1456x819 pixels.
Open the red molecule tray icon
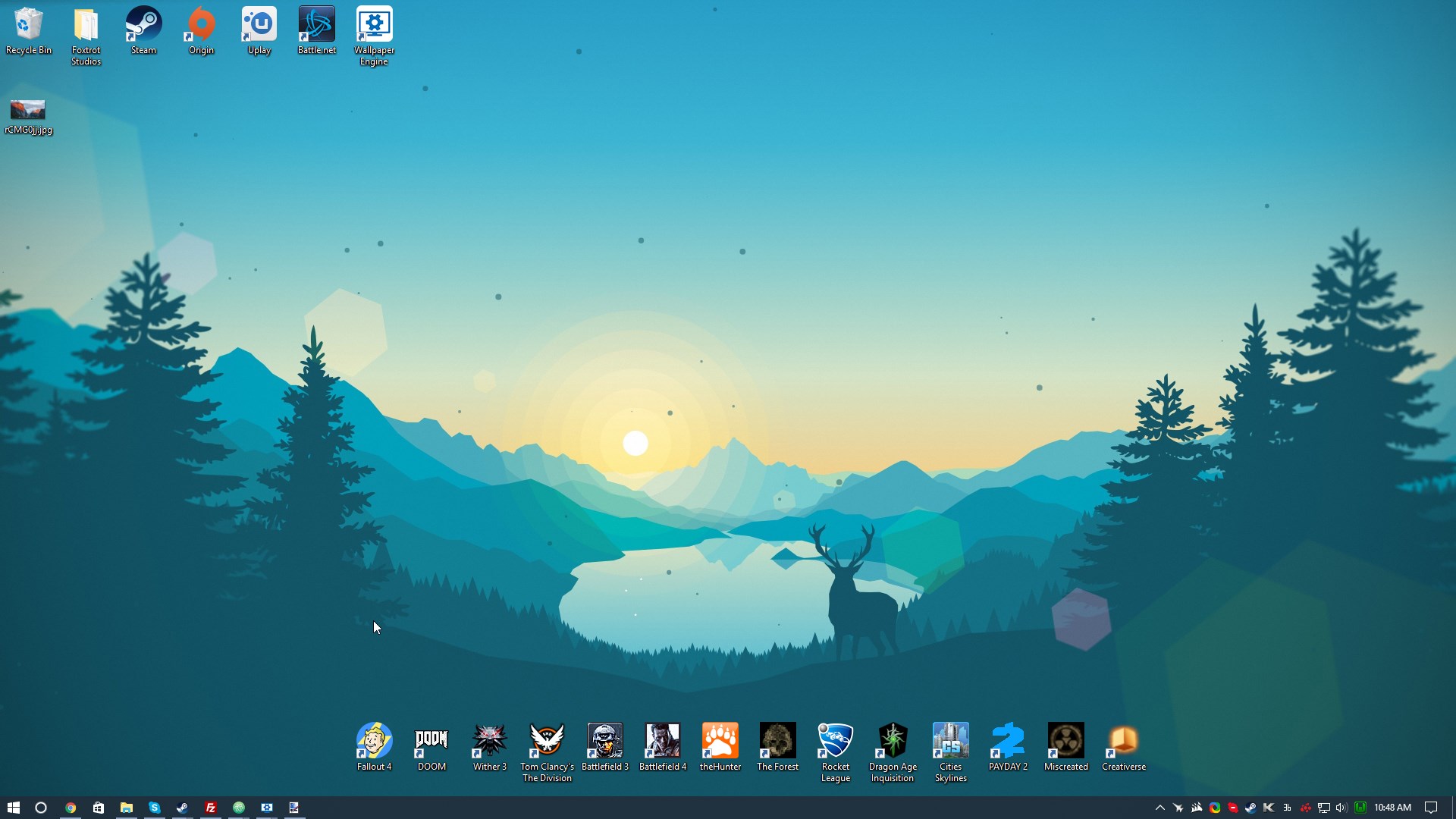1305,808
